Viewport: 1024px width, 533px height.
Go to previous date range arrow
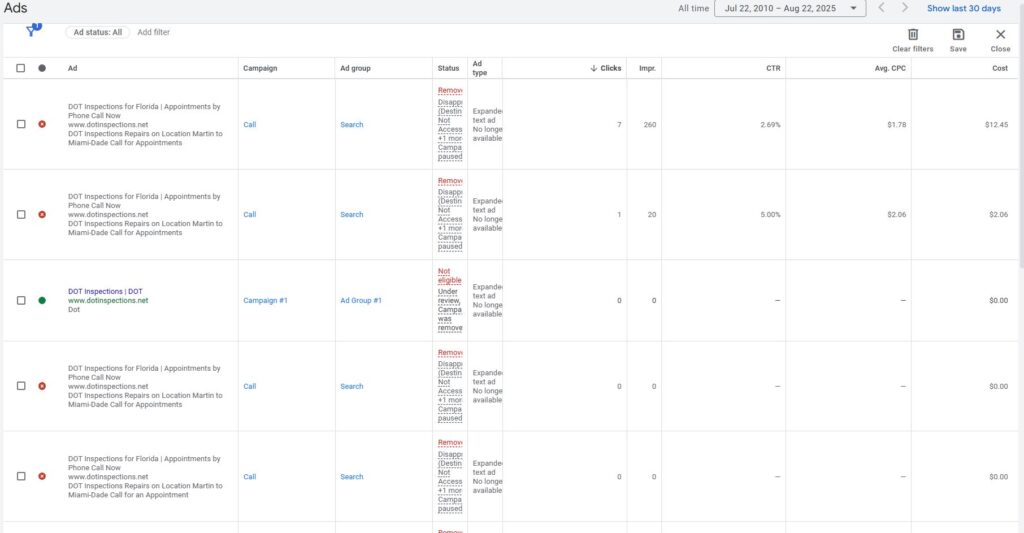click(x=881, y=8)
